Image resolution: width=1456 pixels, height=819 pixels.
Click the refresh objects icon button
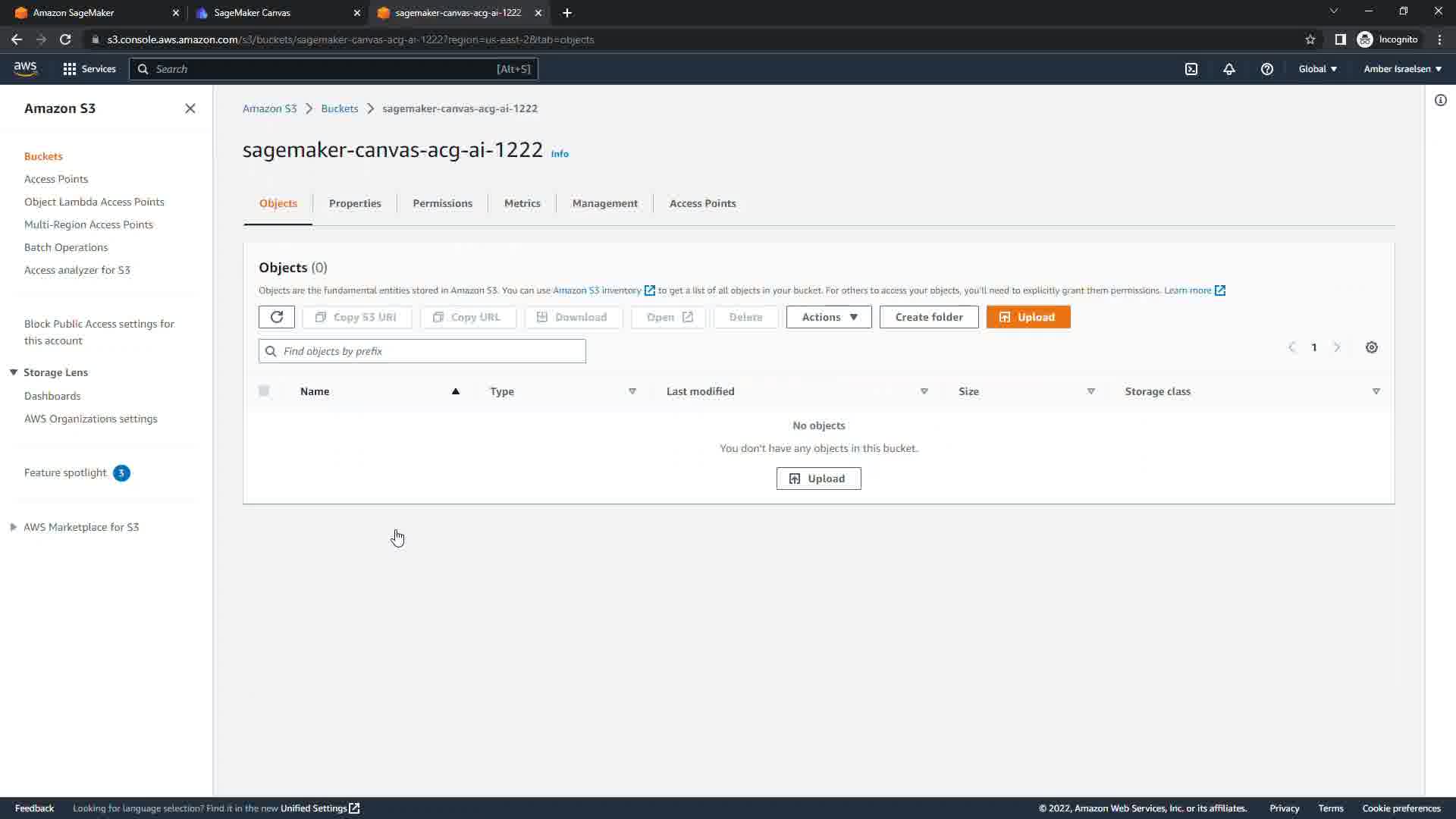pyautogui.click(x=276, y=317)
